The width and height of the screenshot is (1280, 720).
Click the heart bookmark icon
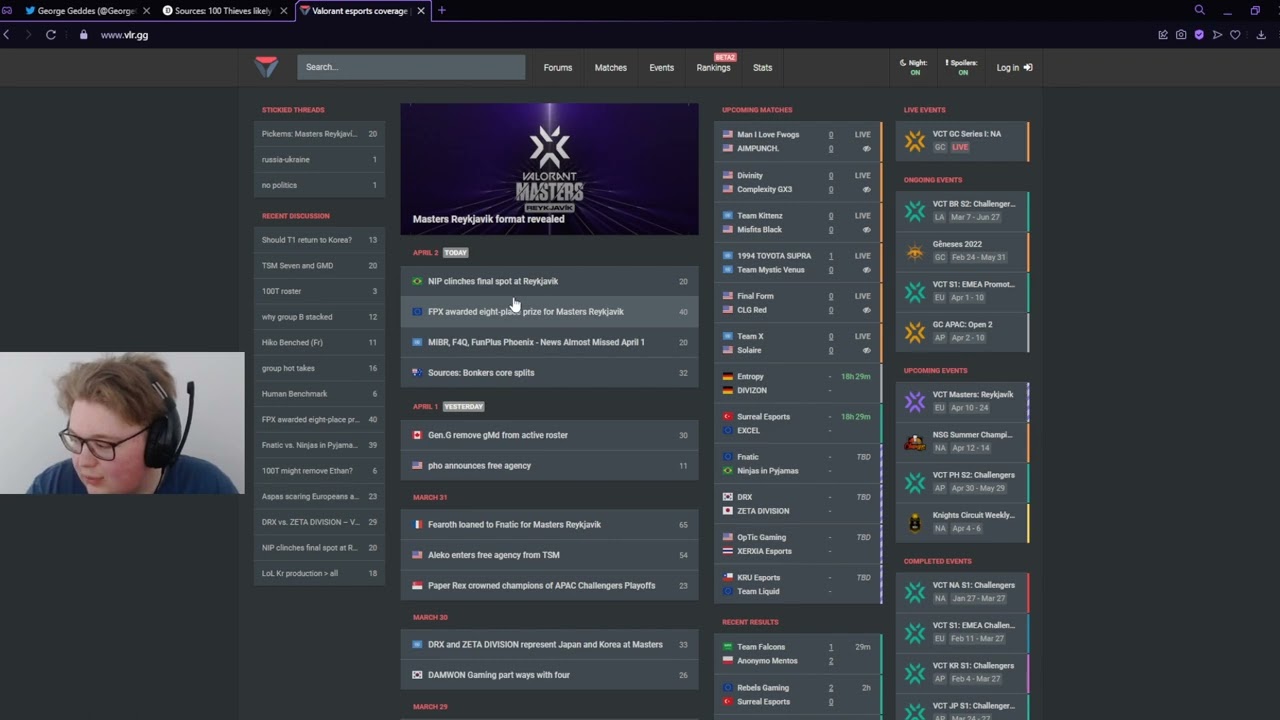(x=1235, y=35)
